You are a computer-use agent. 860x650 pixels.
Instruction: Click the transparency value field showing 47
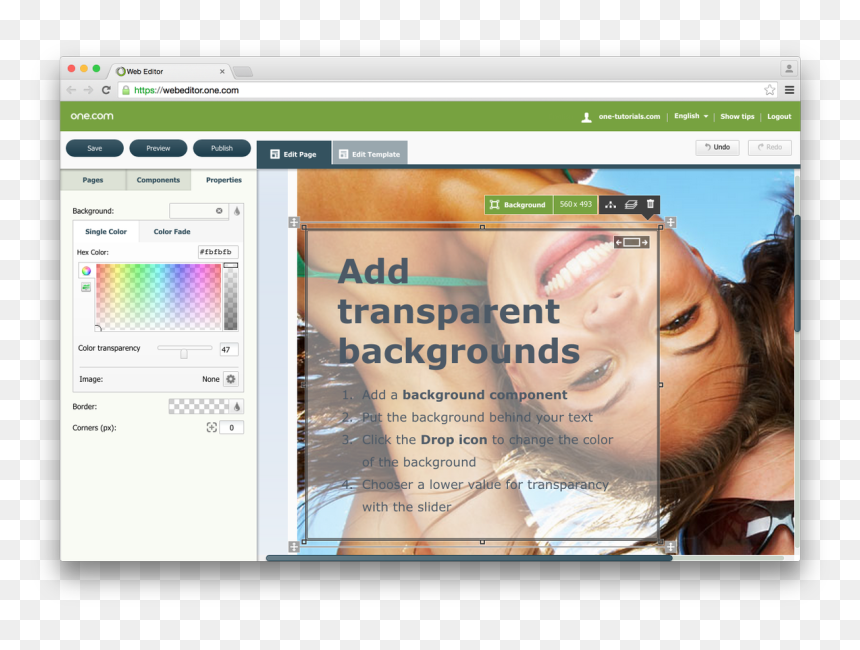tap(229, 349)
